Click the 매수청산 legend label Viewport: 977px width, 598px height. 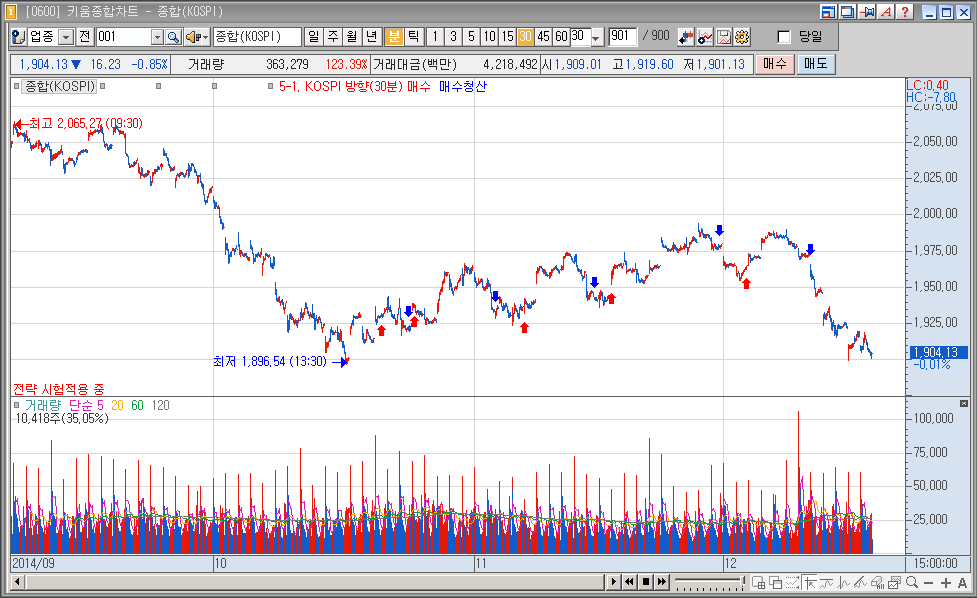pos(462,87)
